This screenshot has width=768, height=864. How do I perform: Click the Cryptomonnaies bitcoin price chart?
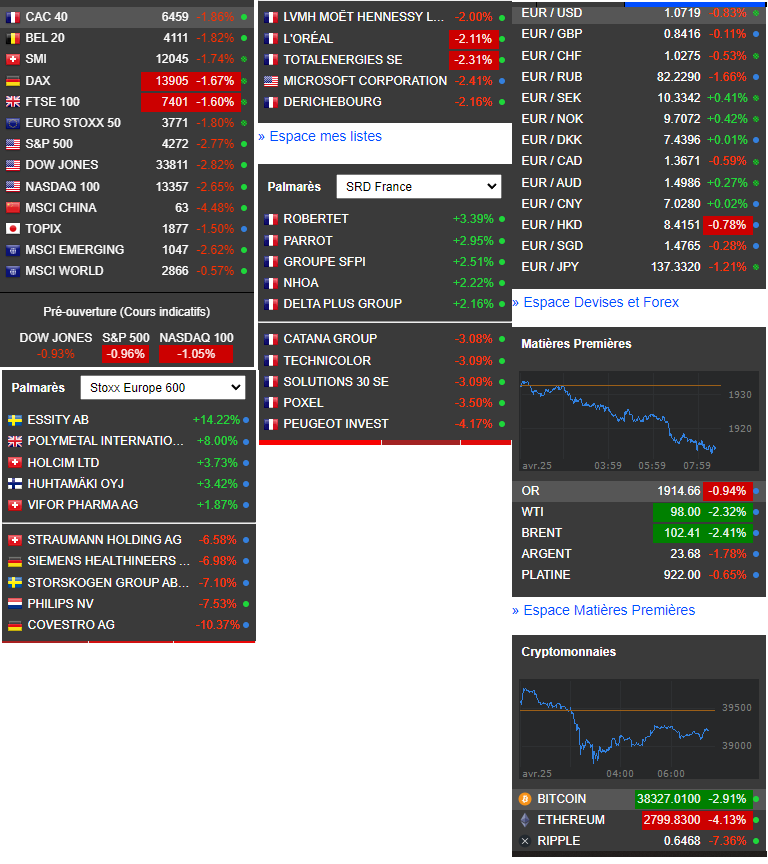point(638,729)
